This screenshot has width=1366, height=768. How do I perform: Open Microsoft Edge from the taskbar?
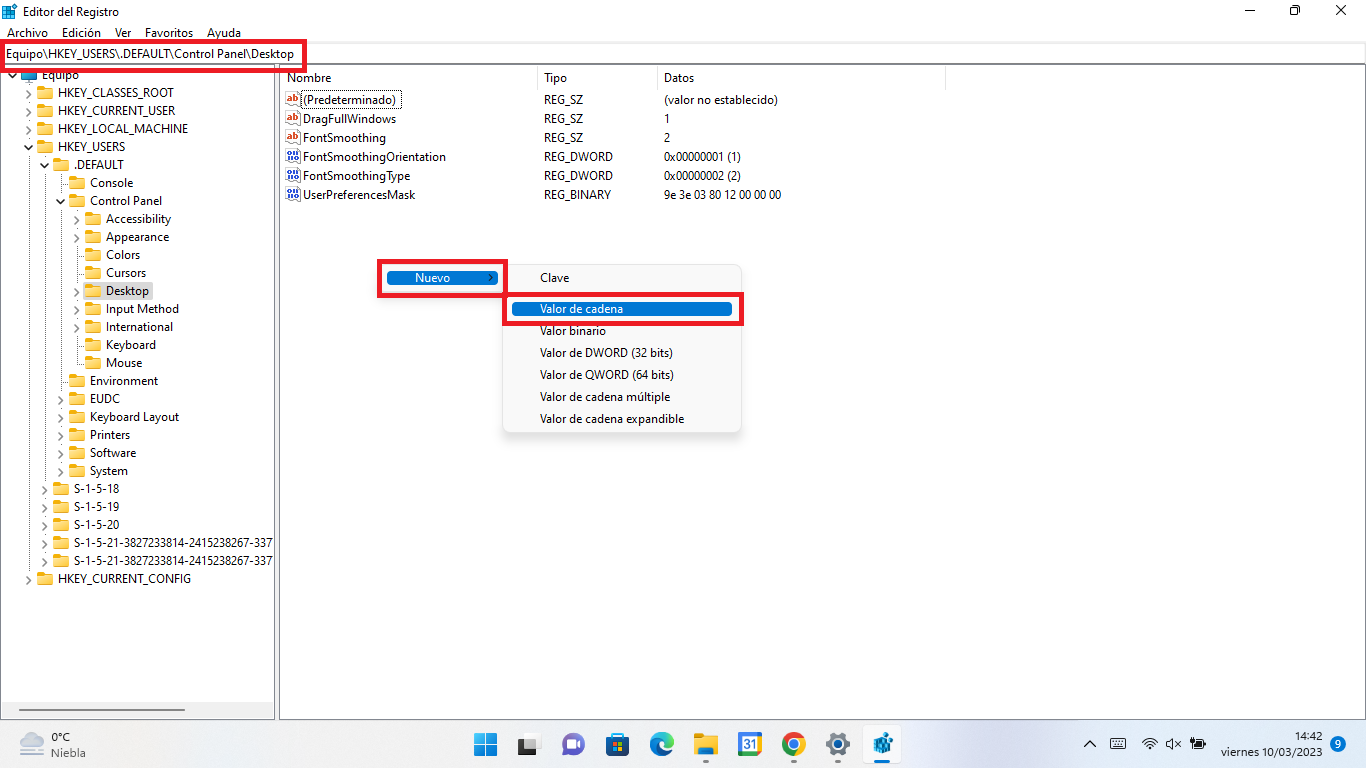point(661,744)
